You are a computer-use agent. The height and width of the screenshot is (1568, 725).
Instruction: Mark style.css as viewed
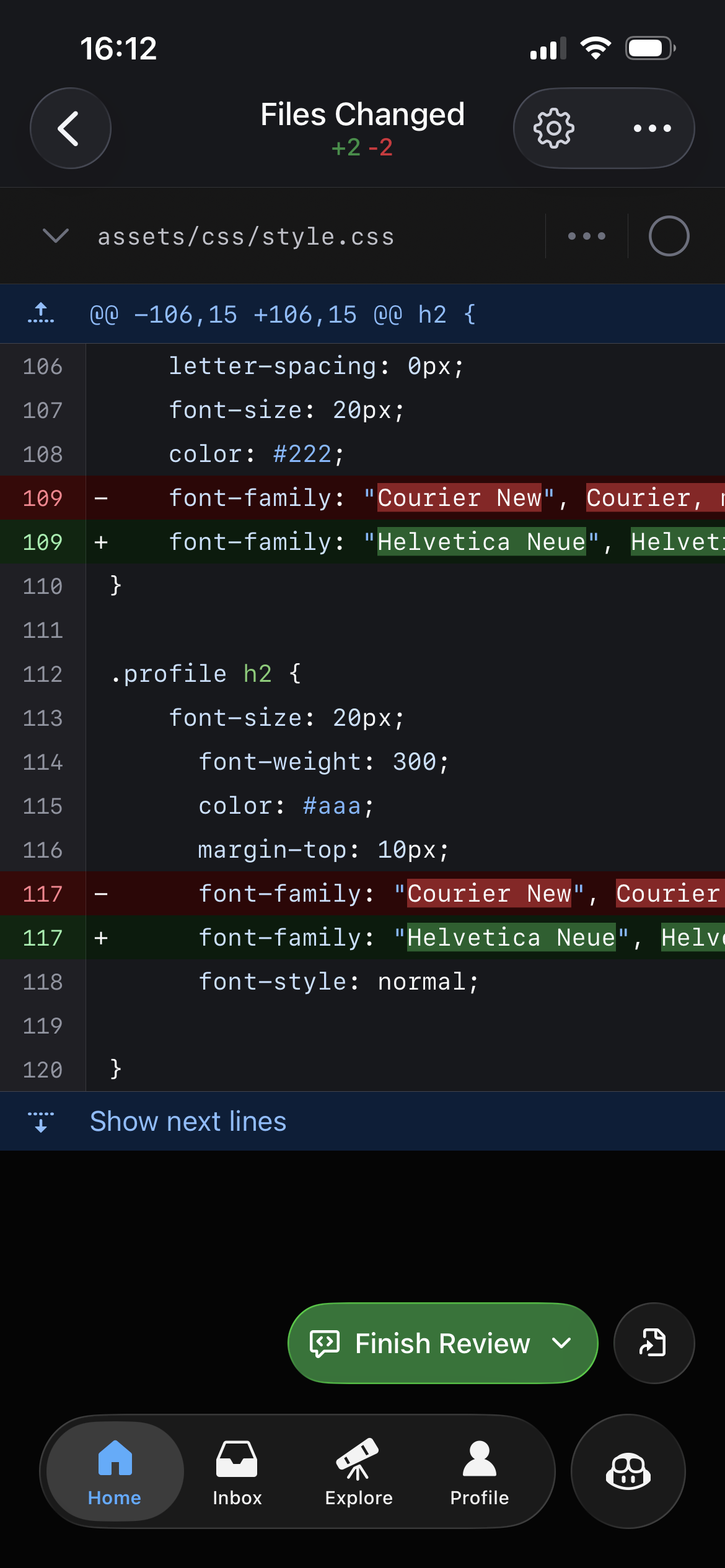tap(669, 236)
